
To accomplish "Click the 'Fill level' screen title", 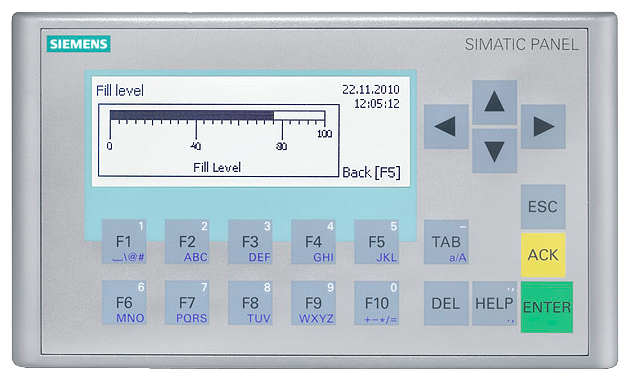I will pos(120,90).
